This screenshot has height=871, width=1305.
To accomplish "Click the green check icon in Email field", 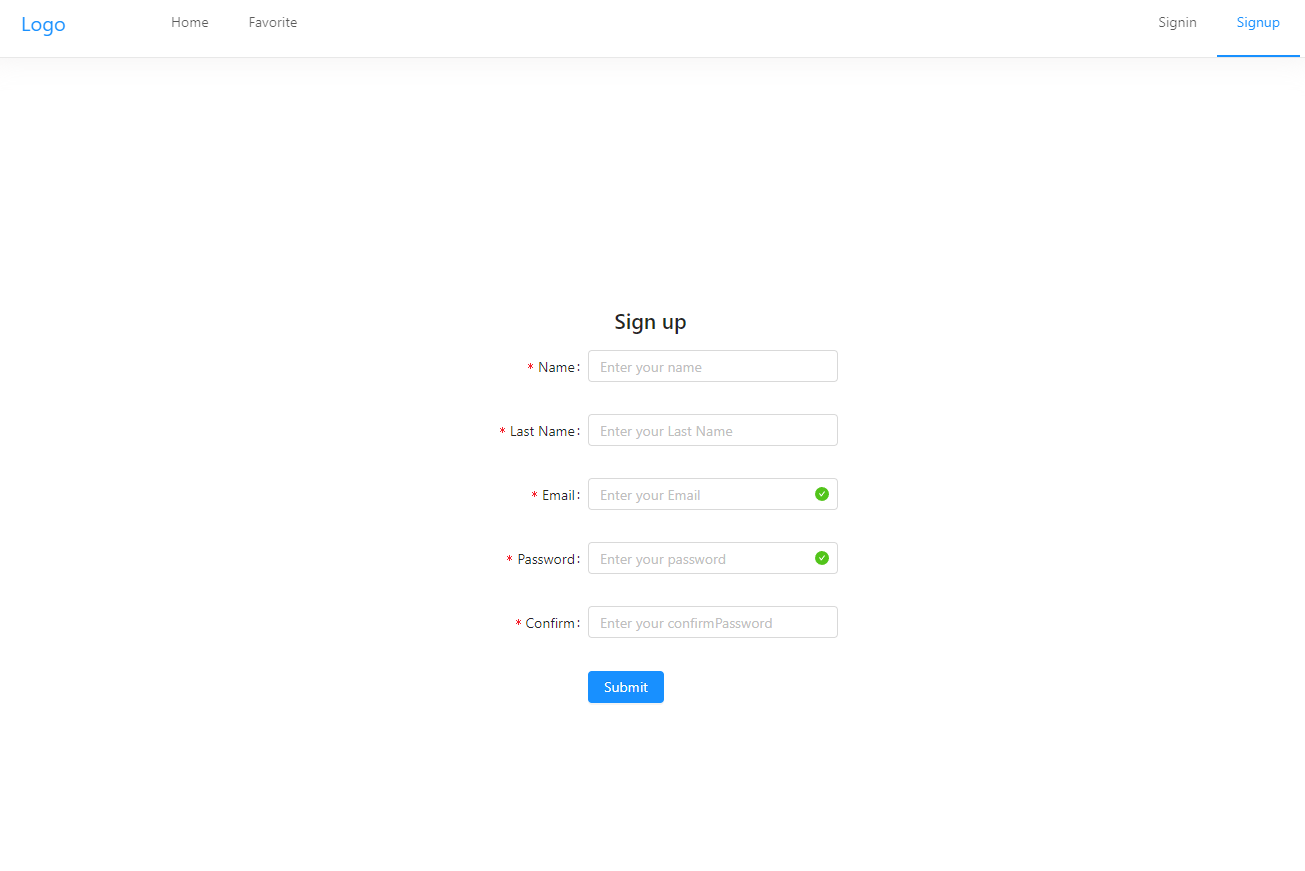I will pos(822,494).
